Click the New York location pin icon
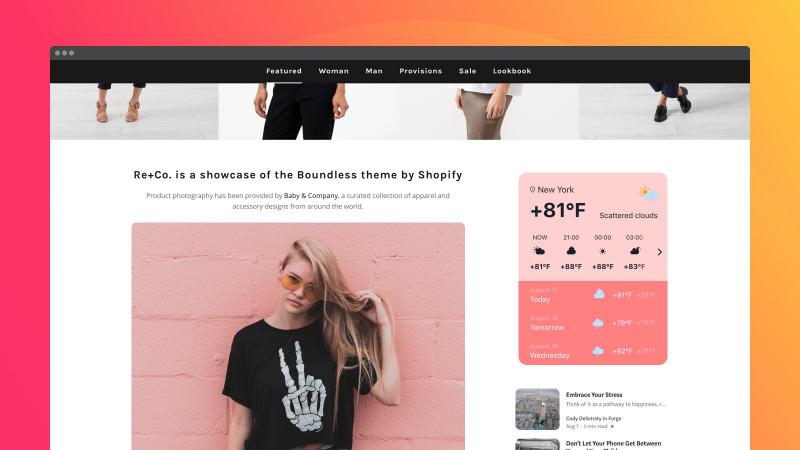 click(532, 189)
